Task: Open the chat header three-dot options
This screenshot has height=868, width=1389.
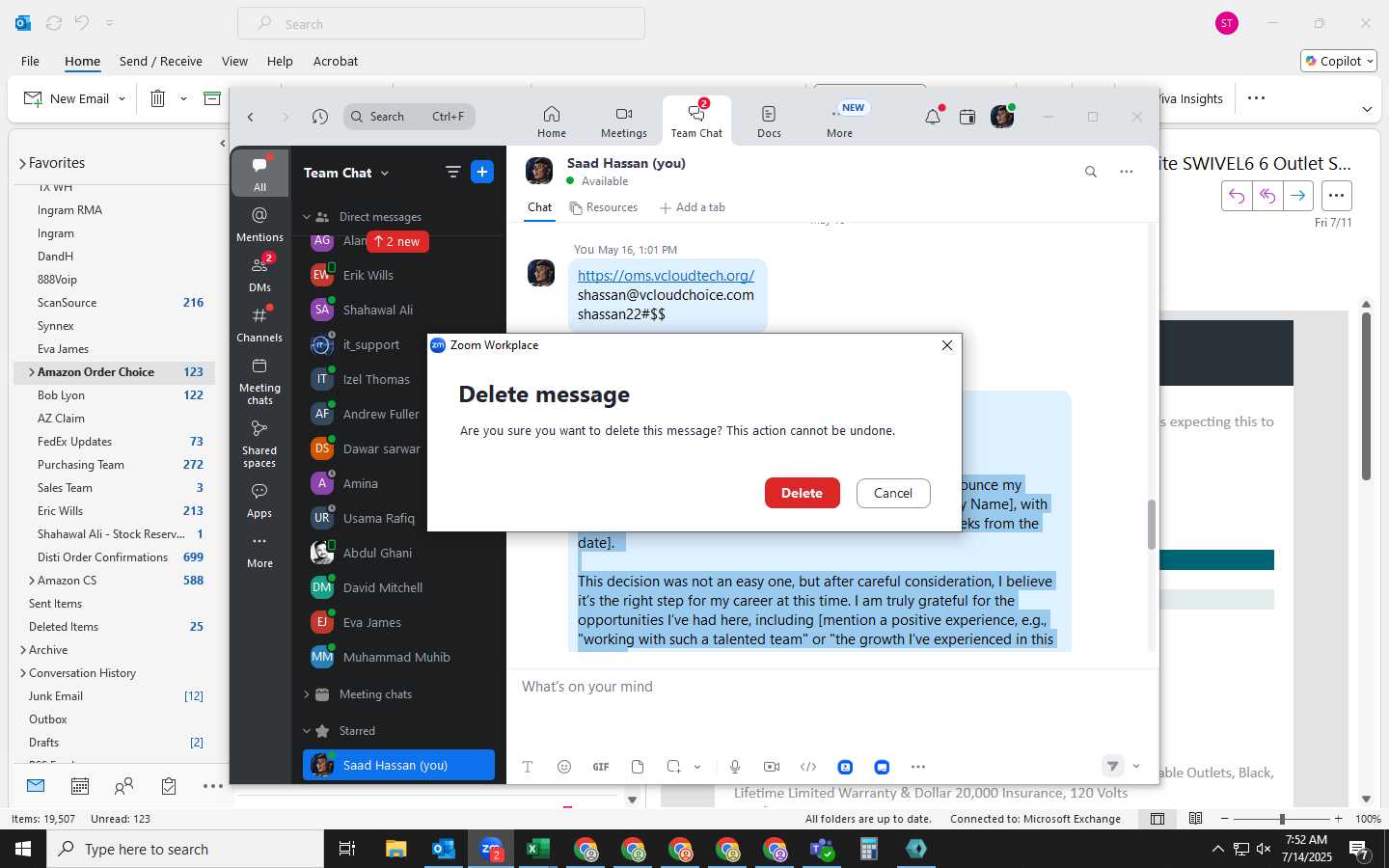Action: pos(1126,172)
